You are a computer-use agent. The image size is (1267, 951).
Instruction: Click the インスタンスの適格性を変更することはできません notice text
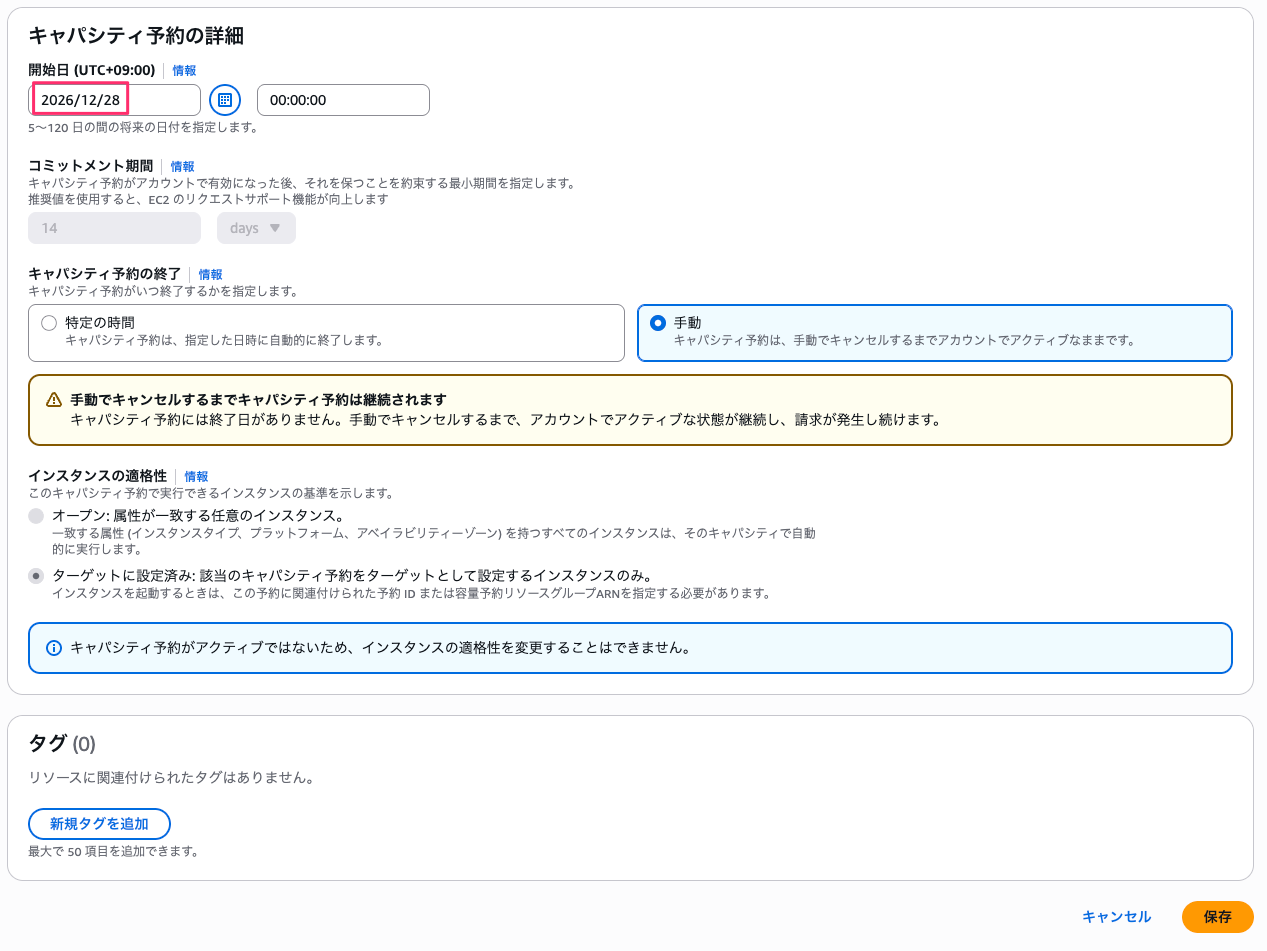(x=380, y=648)
